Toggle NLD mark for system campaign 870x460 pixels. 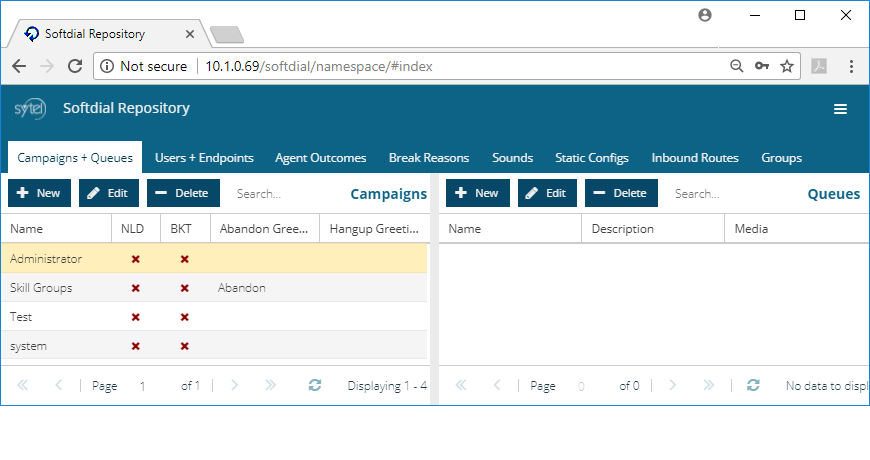click(x=135, y=346)
